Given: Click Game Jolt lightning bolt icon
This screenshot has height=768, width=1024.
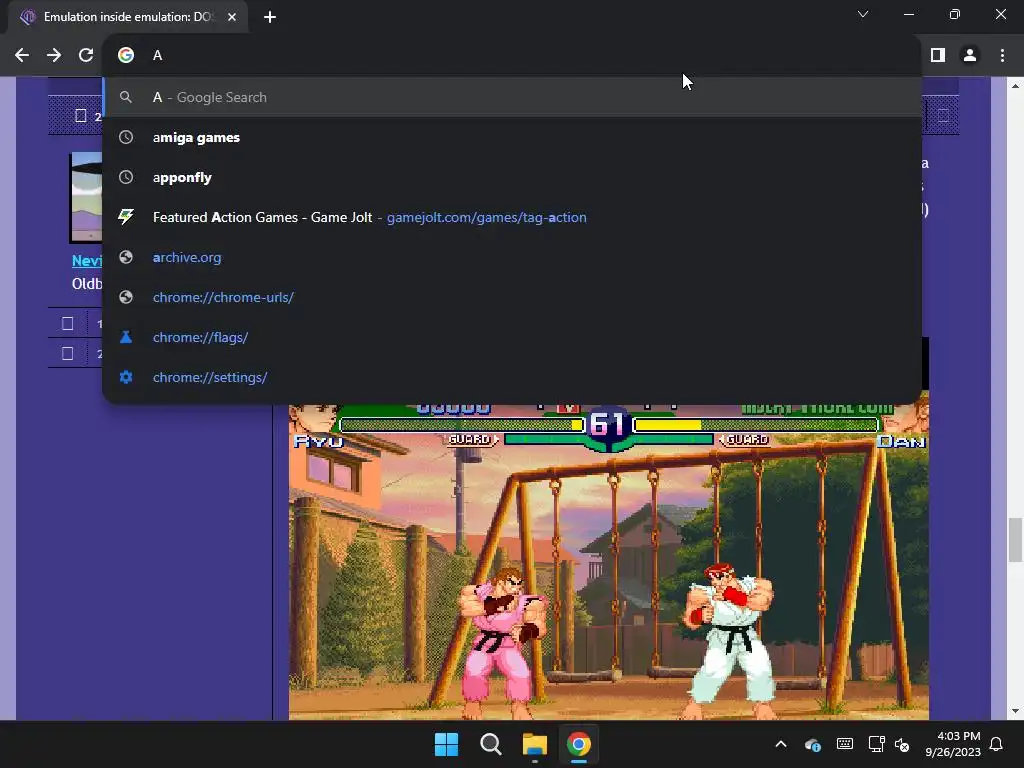Looking at the screenshot, I should coord(126,217).
